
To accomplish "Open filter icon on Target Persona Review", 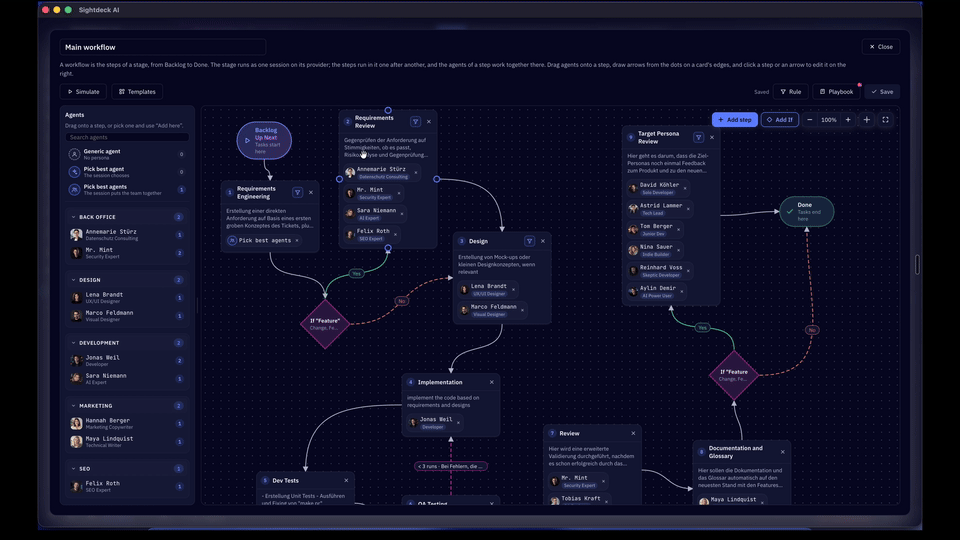I will 699,137.
